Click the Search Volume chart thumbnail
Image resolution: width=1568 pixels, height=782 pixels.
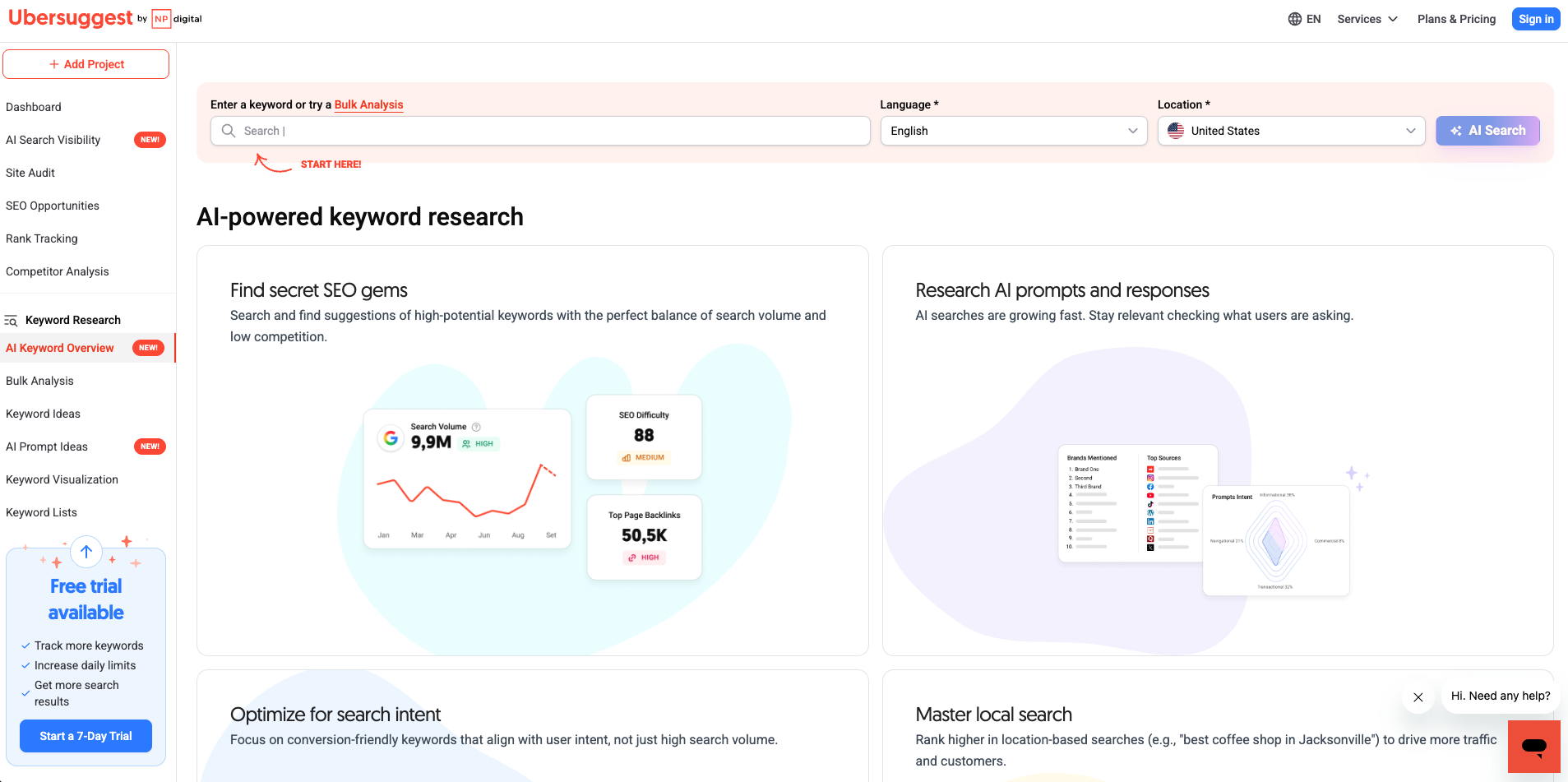point(467,479)
